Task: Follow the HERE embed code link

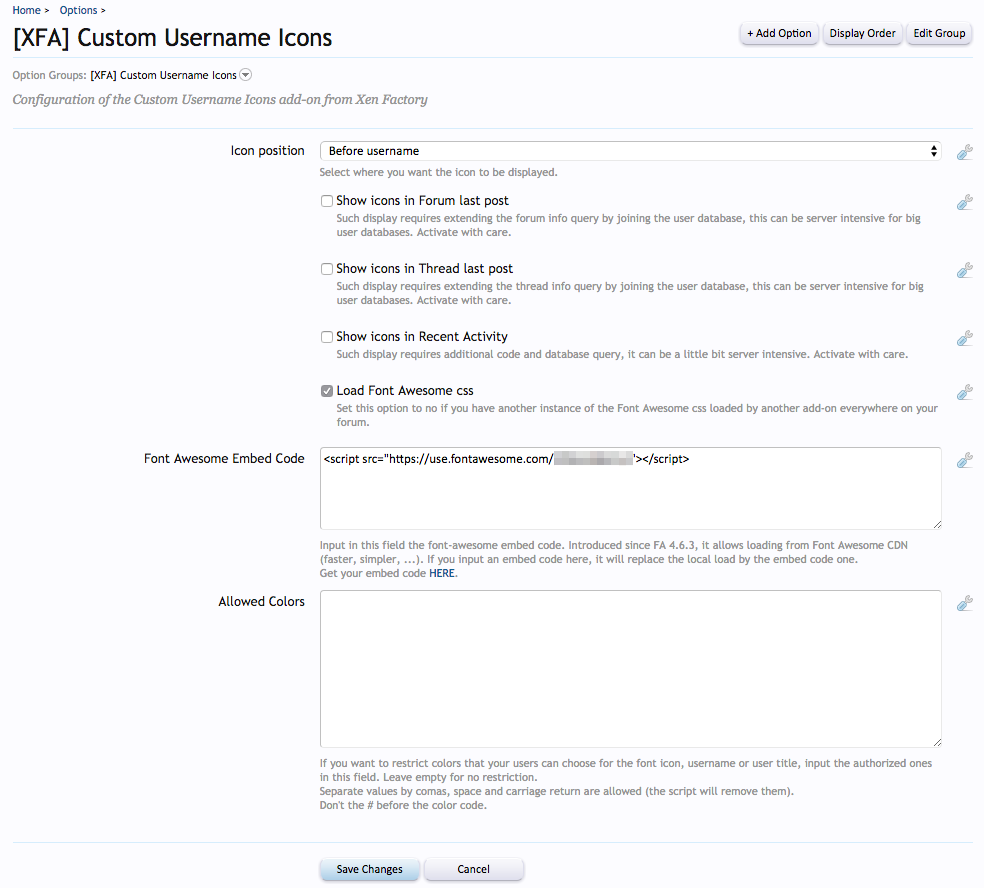Action: coord(442,573)
